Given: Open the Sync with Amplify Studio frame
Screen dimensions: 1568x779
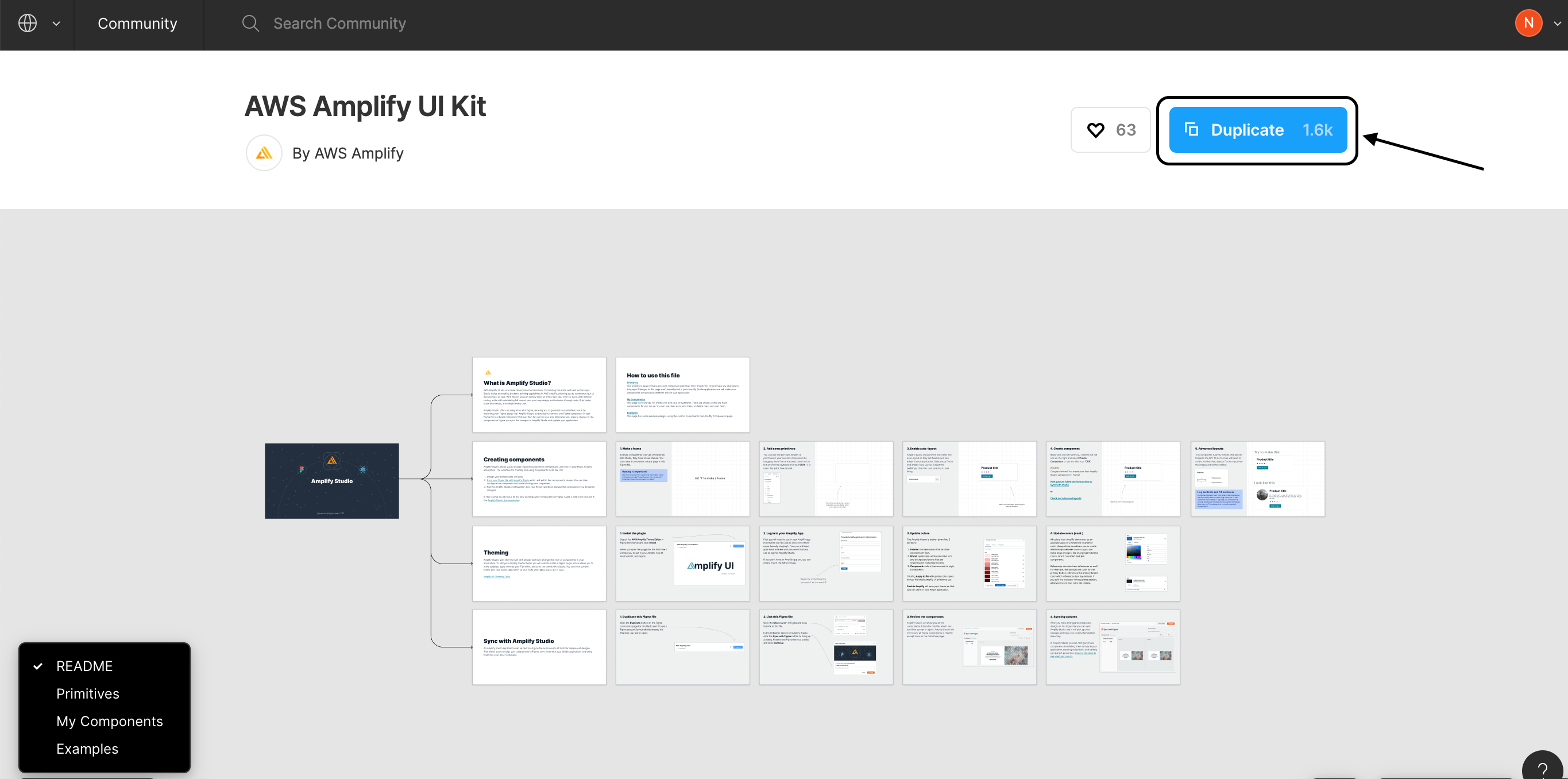Looking at the screenshot, I should pos(539,647).
